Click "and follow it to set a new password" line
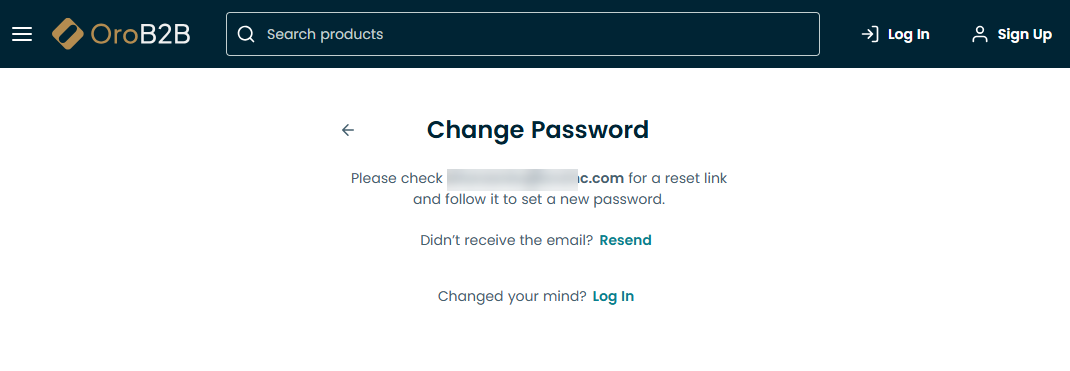Viewport: 1070px width, 371px height. point(538,200)
